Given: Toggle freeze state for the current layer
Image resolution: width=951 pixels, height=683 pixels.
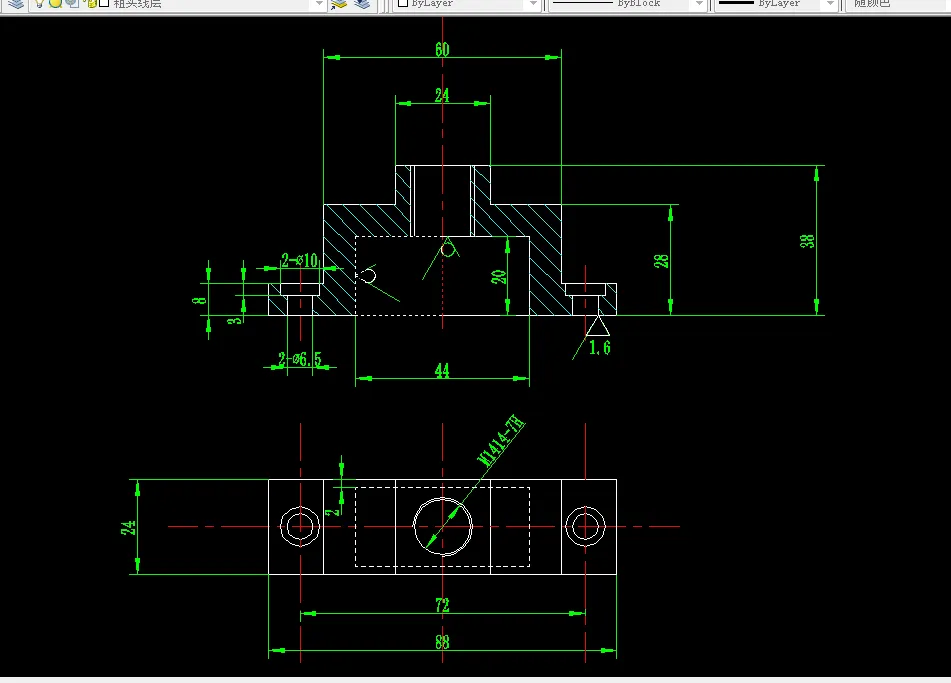Looking at the screenshot, I should [x=55, y=4].
